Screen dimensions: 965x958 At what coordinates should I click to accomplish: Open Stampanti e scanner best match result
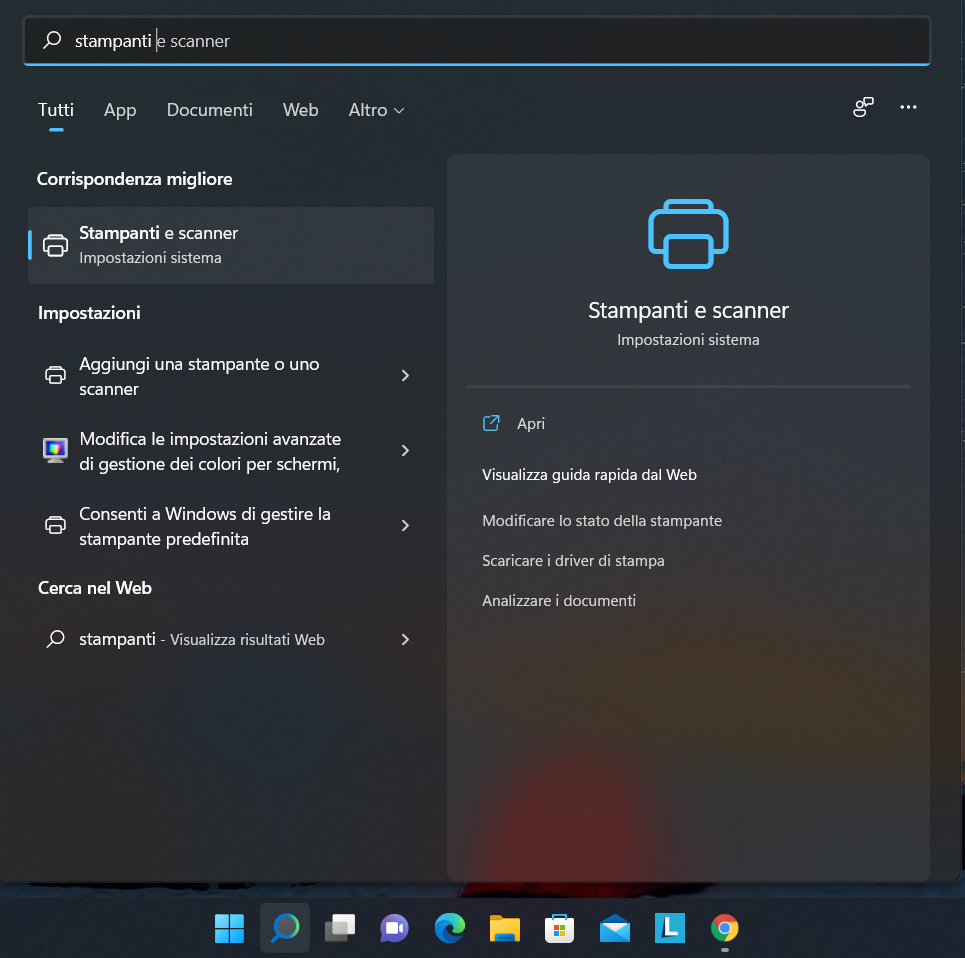coord(231,245)
